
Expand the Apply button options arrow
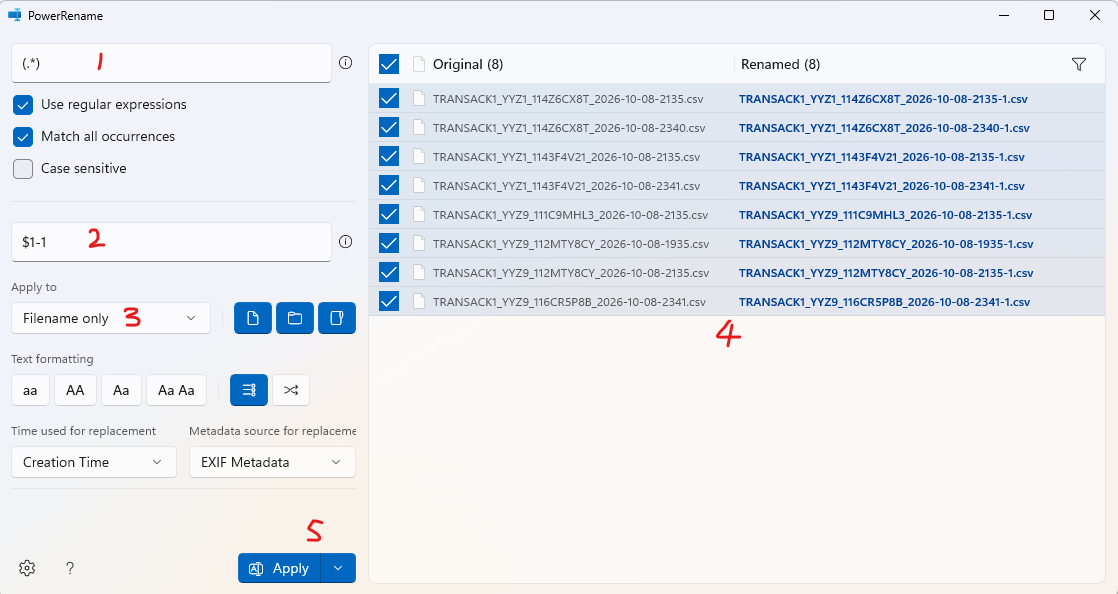339,568
